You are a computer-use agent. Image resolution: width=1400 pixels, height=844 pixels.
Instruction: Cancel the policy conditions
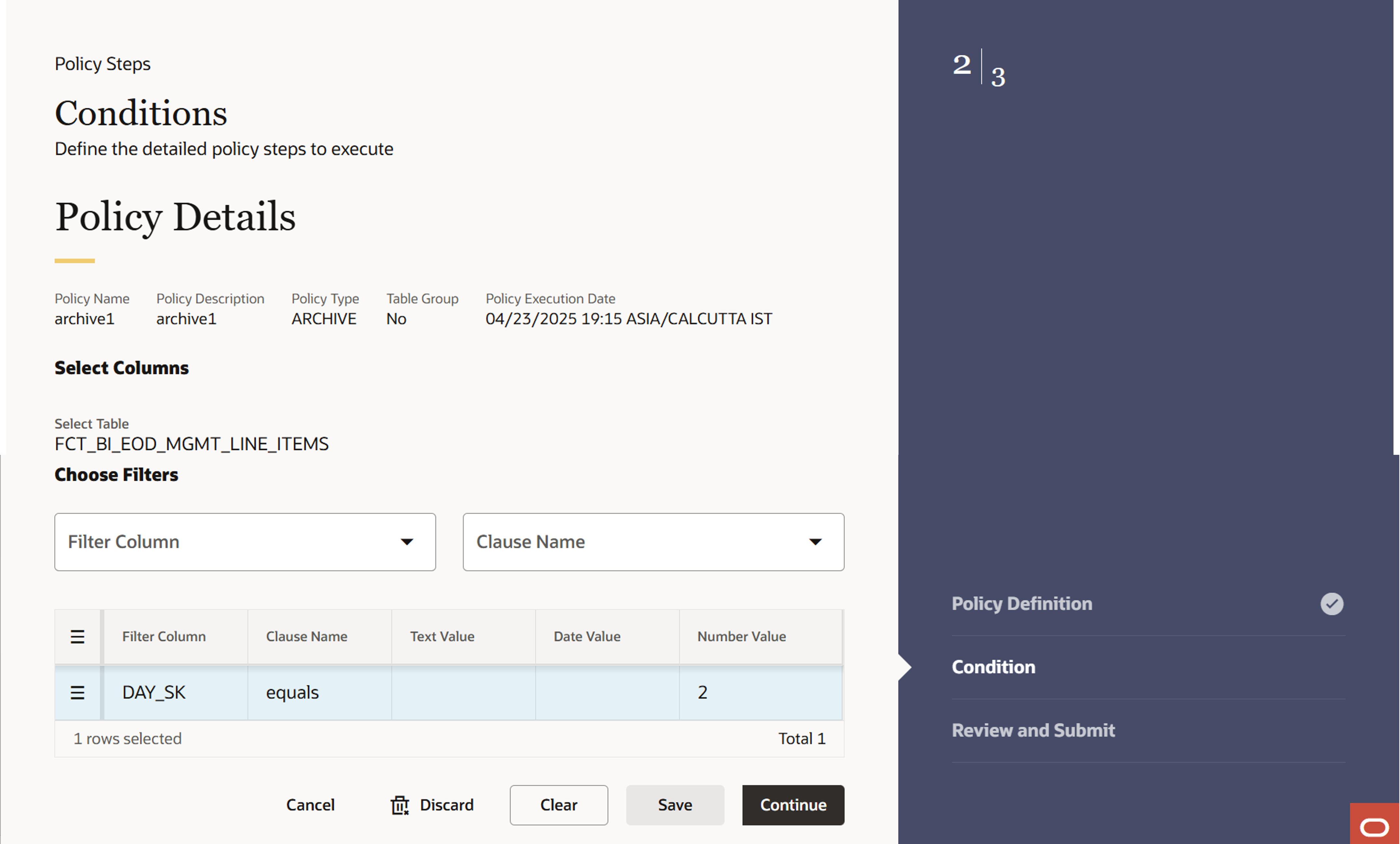310,805
